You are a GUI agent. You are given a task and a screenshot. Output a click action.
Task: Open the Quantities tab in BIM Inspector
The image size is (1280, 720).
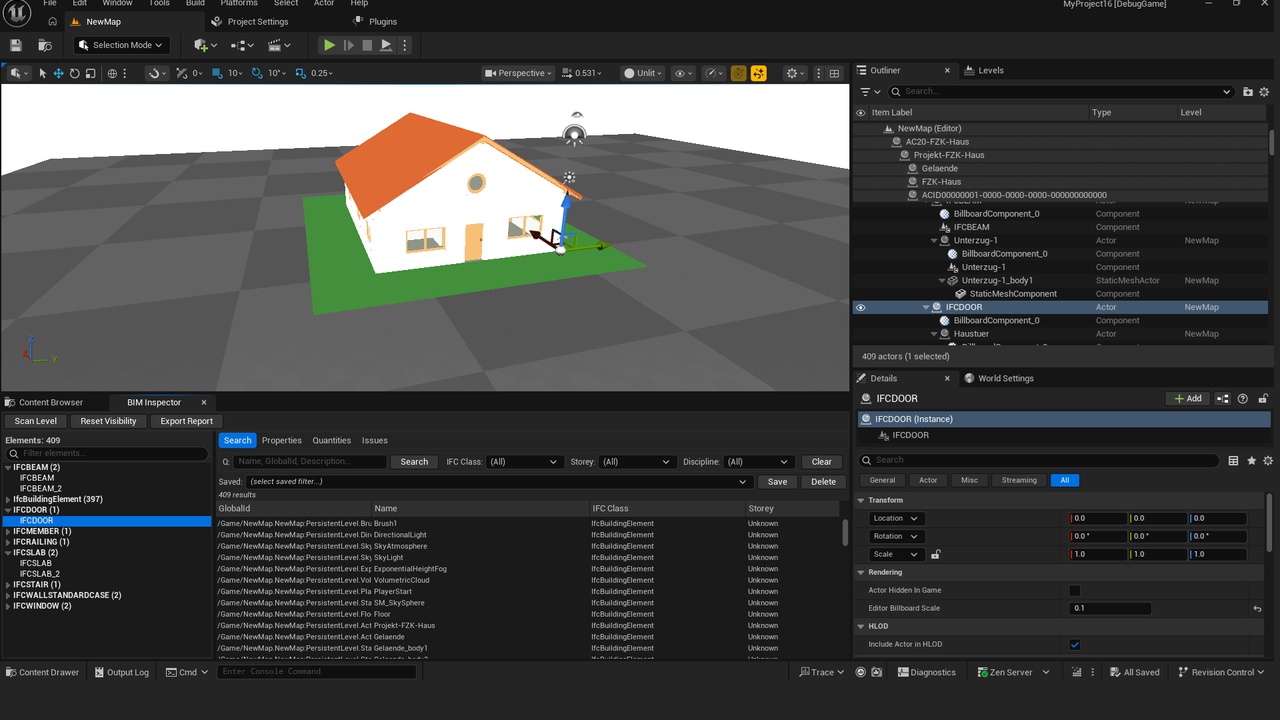click(332, 440)
